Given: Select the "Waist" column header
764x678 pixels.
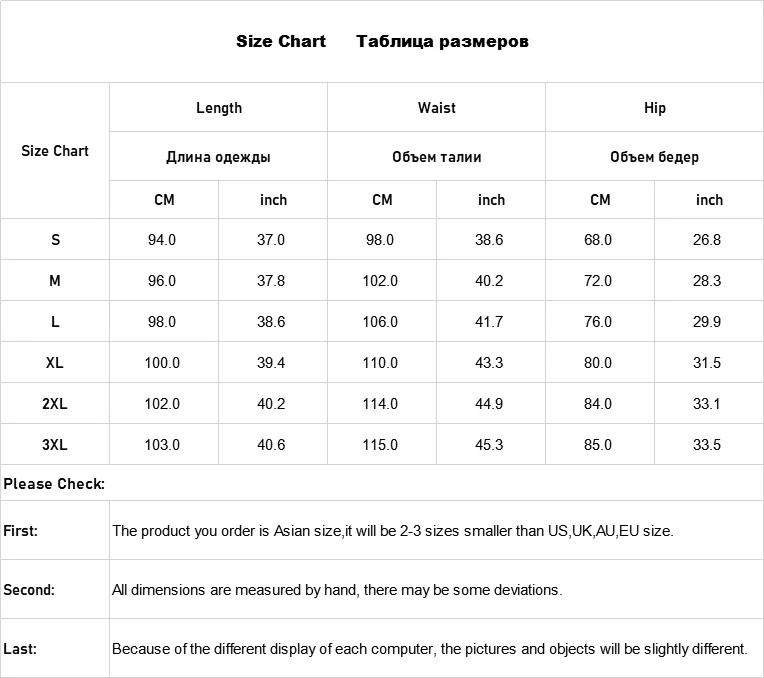Looking at the screenshot, I should click(437, 108).
